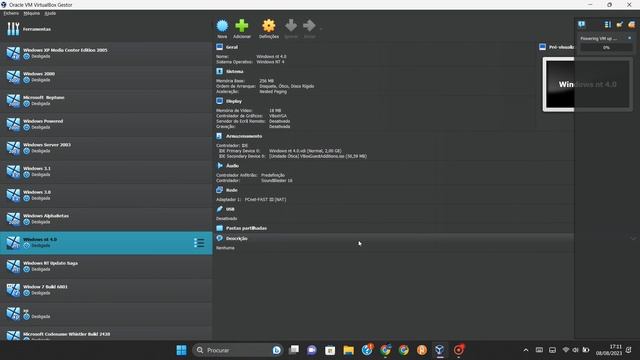Click the Procurar taskbar search box

point(238,350)
